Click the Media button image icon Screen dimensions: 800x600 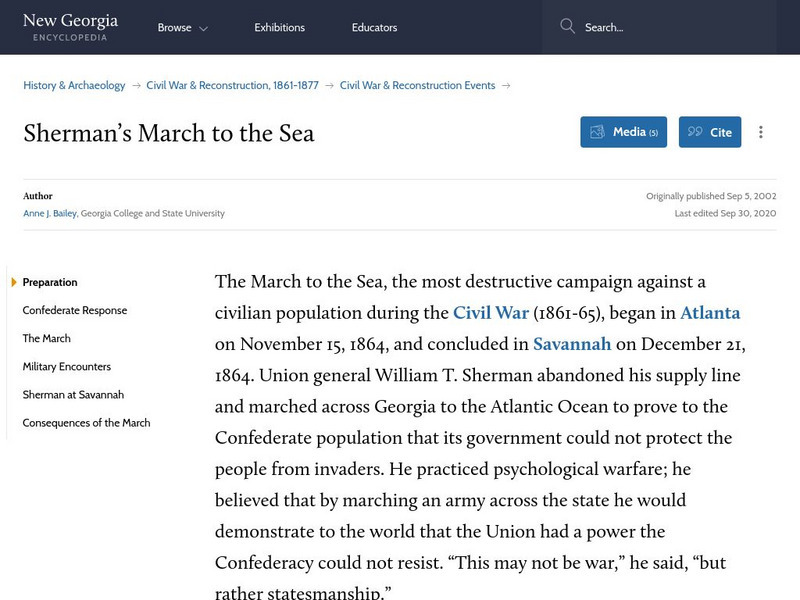(597, 132)
